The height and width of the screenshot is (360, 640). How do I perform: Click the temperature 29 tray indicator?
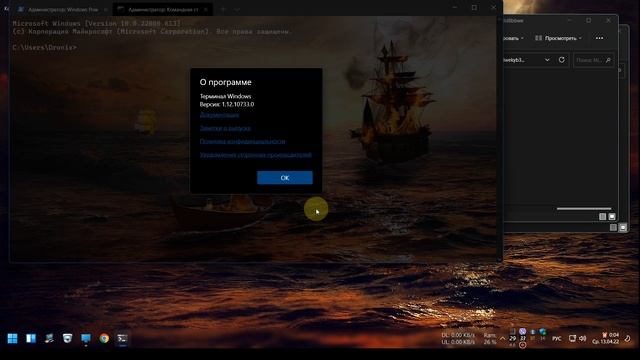click(513, 338)
